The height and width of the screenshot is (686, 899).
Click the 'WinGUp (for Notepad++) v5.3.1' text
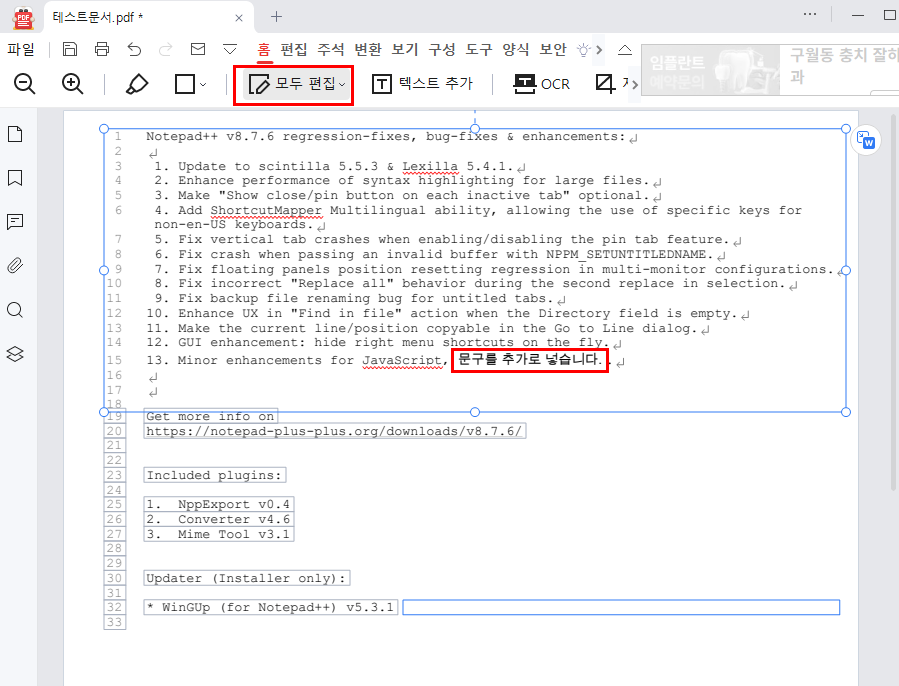coord(271,607)
